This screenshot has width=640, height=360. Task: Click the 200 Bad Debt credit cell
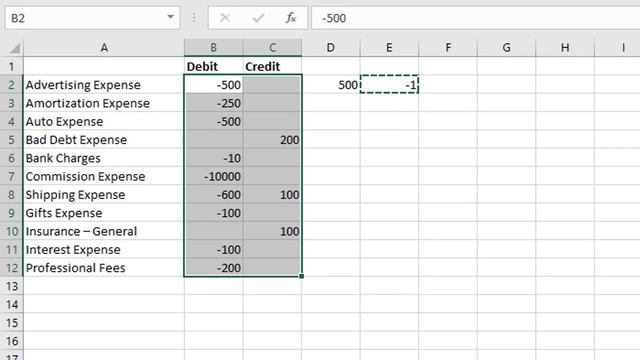[272, 140]
